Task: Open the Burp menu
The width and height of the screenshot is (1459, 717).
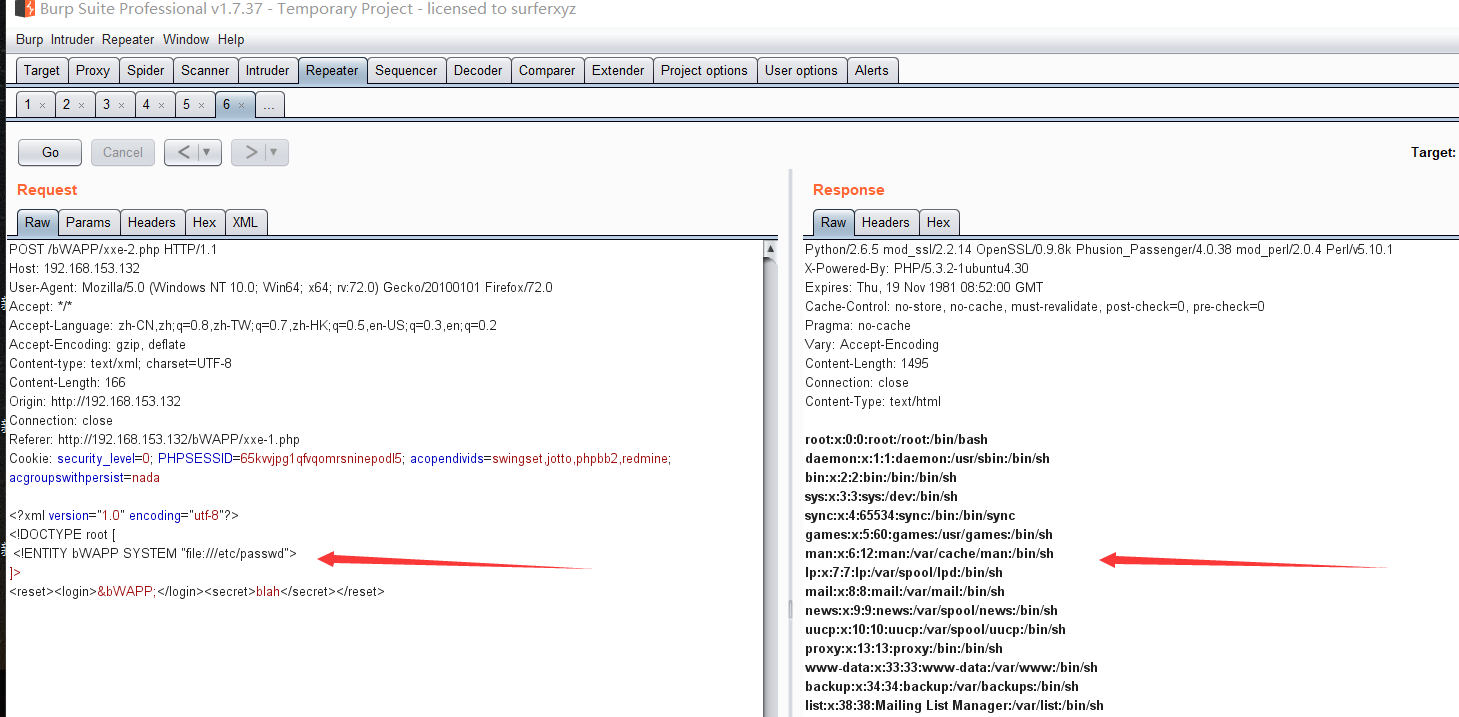Action: (30, 40)
